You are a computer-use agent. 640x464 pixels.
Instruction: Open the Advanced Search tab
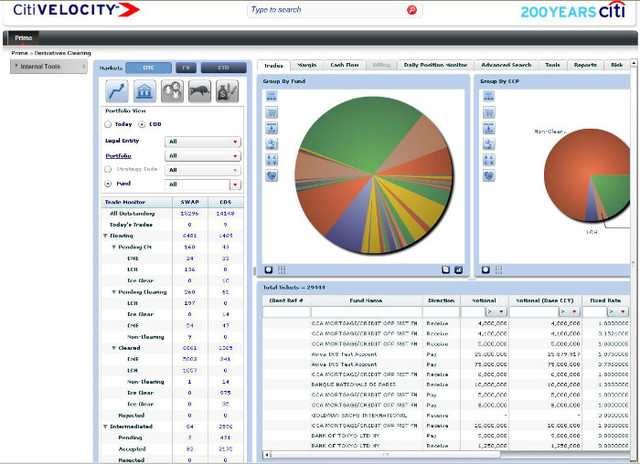coord(506,65)
